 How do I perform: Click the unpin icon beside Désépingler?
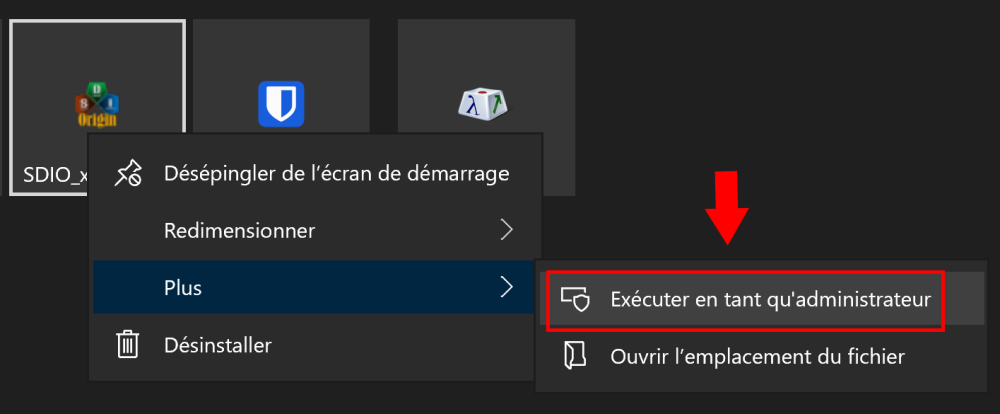[x=129, y=173]
